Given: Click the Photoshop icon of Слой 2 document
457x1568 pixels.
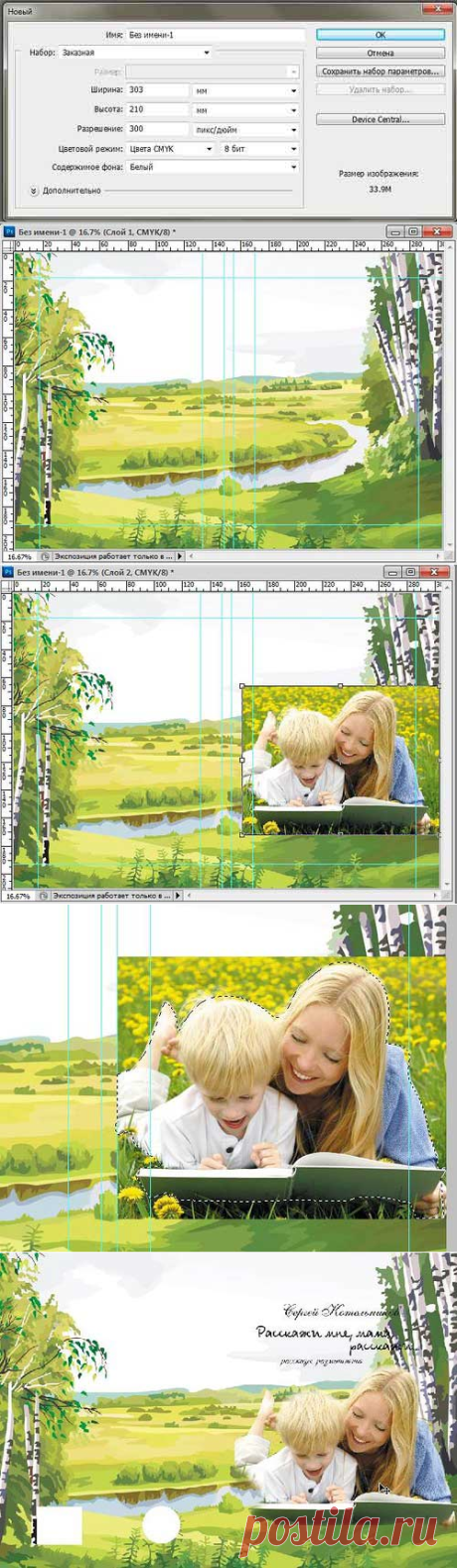Looking at the screenshot, I should coord(9,573).
